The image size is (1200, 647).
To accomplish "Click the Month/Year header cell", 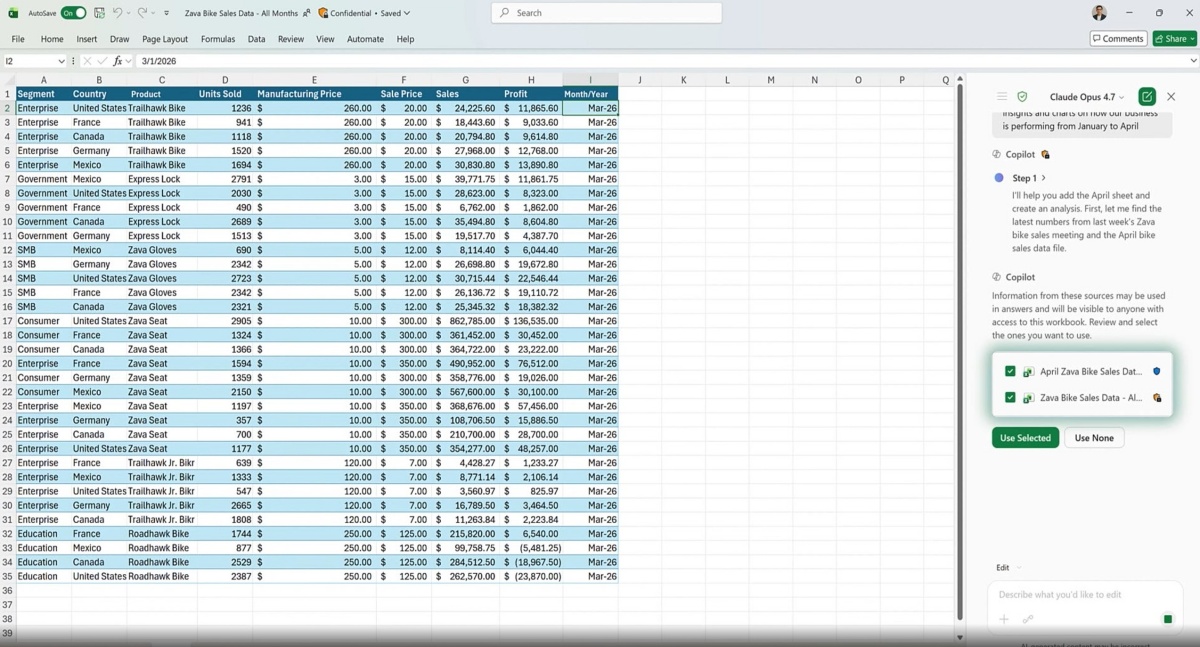I will [590, 94].
